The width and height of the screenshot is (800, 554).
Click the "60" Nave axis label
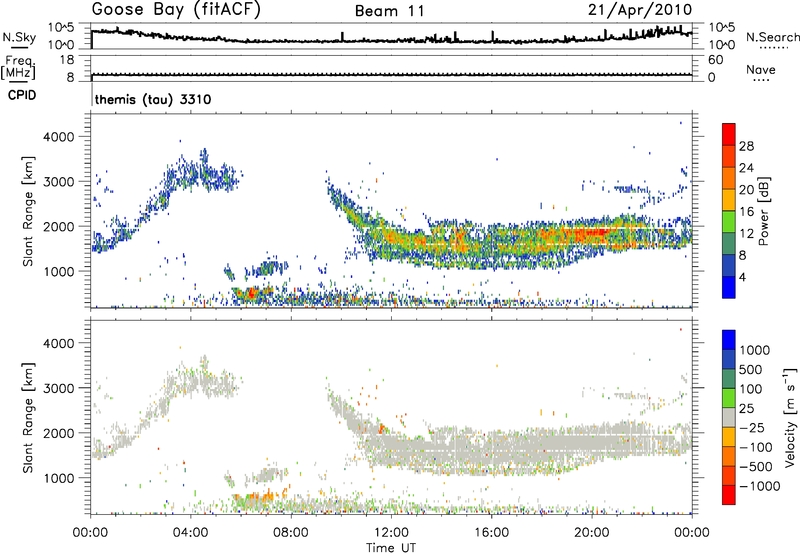click(715, 60)
